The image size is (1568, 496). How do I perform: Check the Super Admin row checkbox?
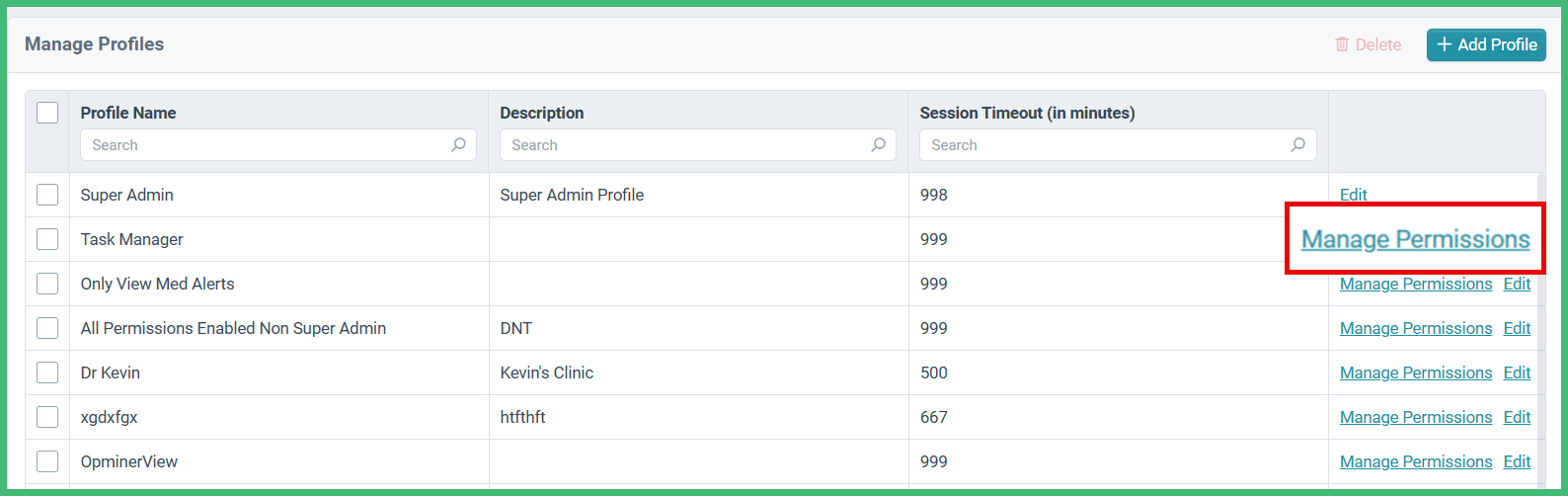[47, 195]
